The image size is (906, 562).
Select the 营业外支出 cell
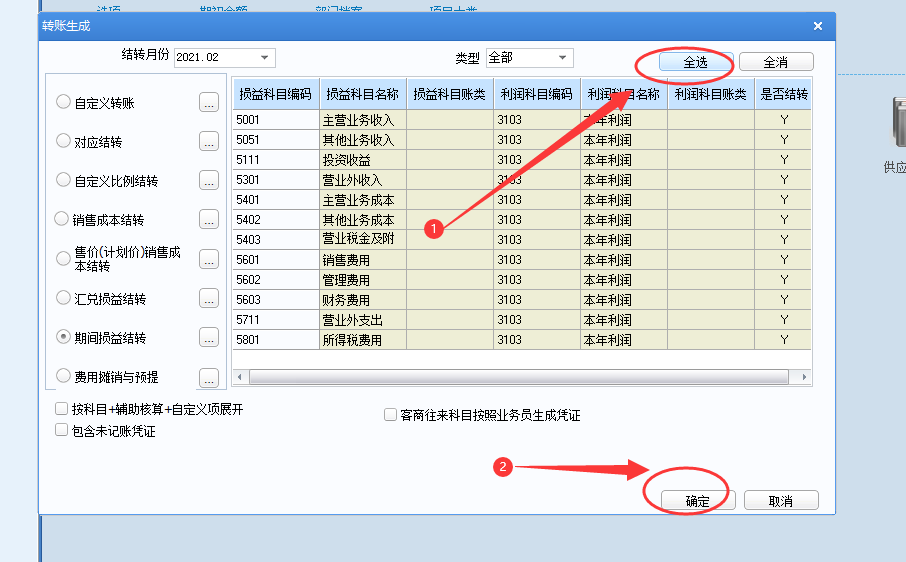[x=363, y=319]
